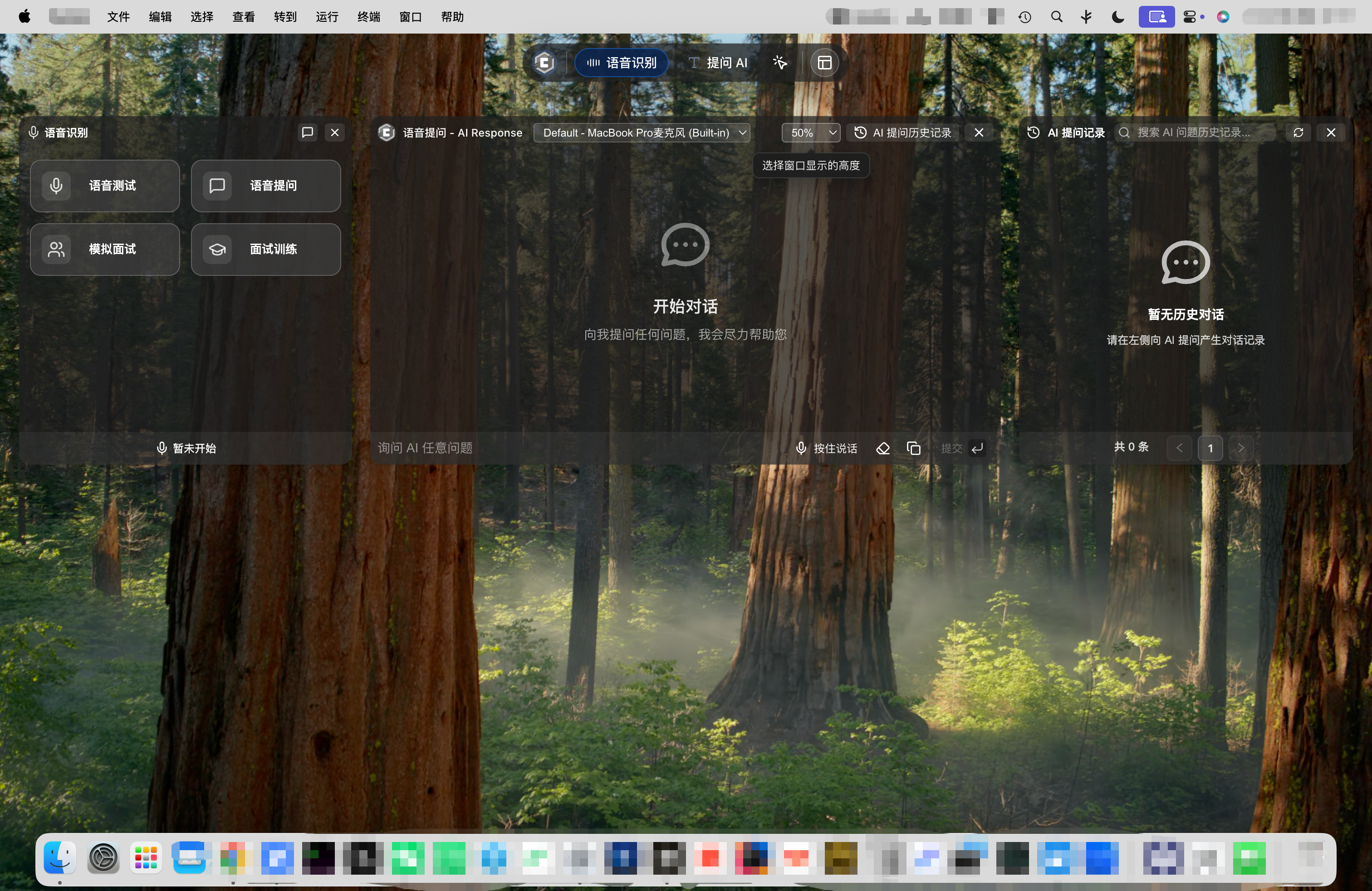Image resolution: width=1372 pixels, height=891 pixels.
Task: Click the app logo in floating toolbar
Action: point(544,62)
